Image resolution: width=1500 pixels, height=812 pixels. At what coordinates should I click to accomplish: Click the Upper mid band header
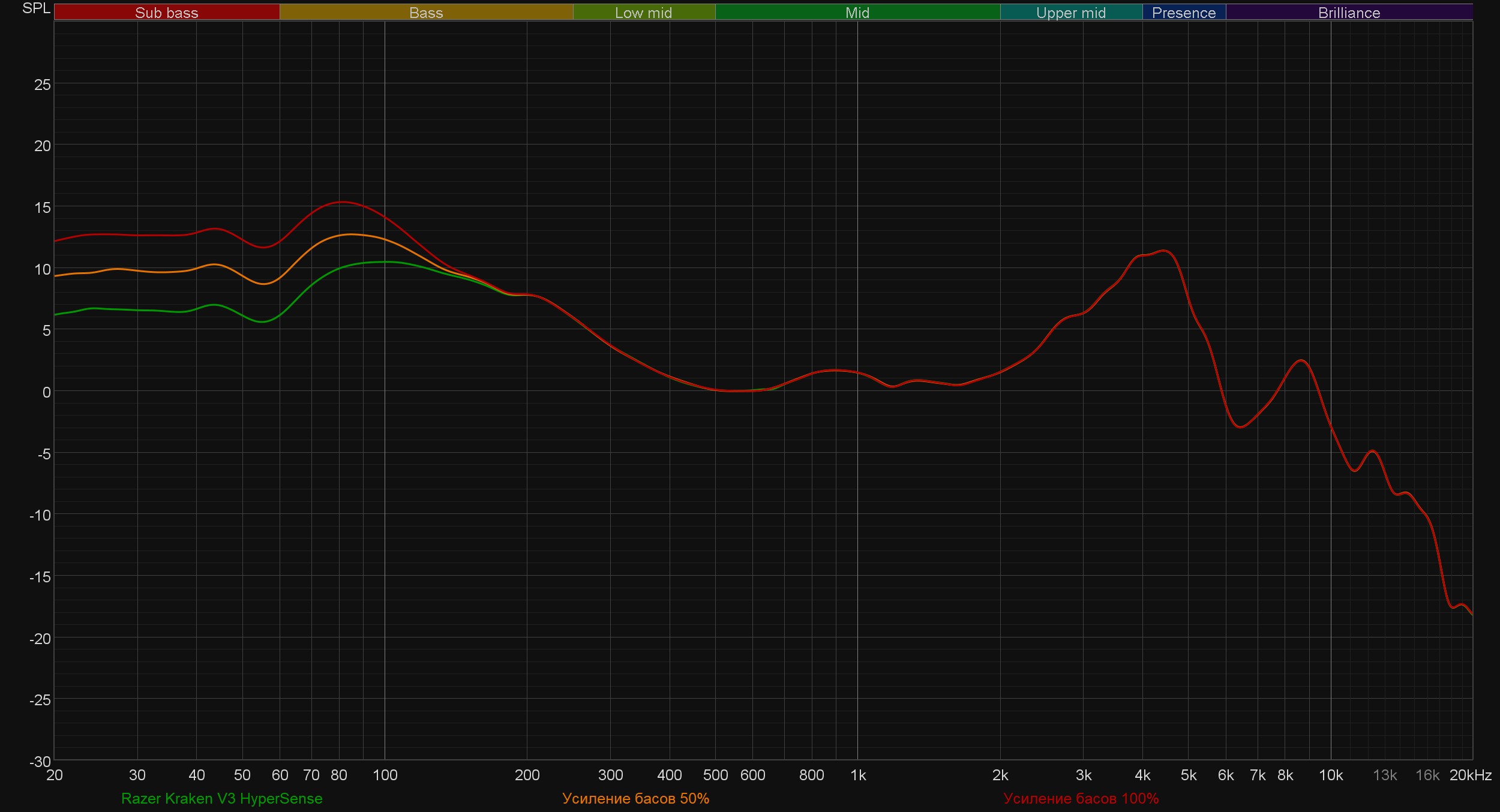tap(1070, 13)
